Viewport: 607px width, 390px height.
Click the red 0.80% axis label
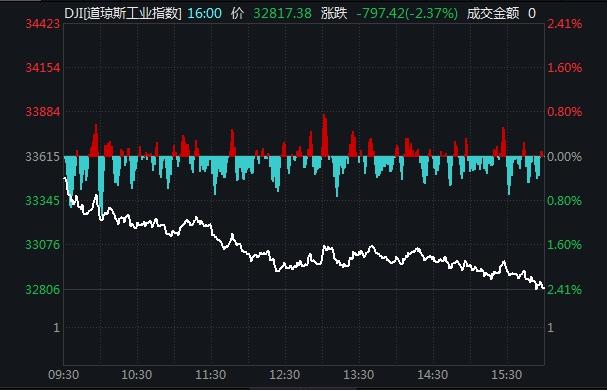564,112
